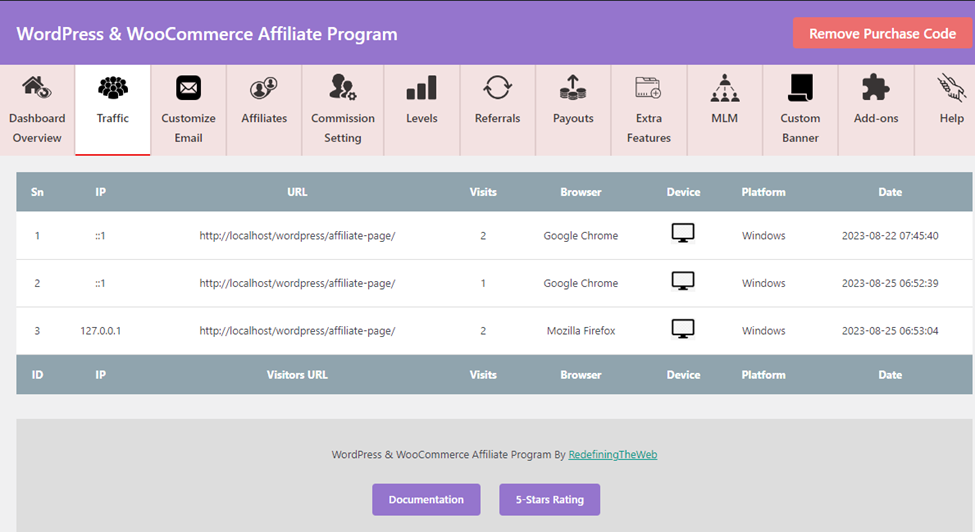Open the Help handshake icon
Viewport: 975px width, 532px height.
point(951,88)
